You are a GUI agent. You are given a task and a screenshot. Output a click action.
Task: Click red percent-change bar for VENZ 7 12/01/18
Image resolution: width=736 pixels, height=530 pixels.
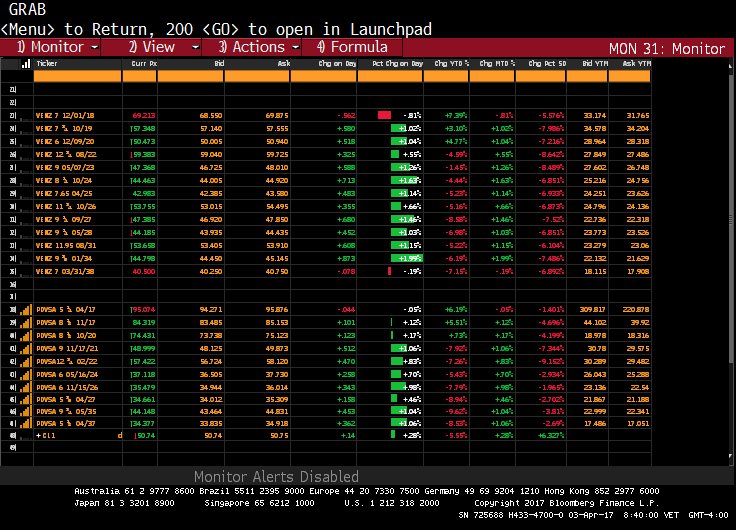(384, 115)
